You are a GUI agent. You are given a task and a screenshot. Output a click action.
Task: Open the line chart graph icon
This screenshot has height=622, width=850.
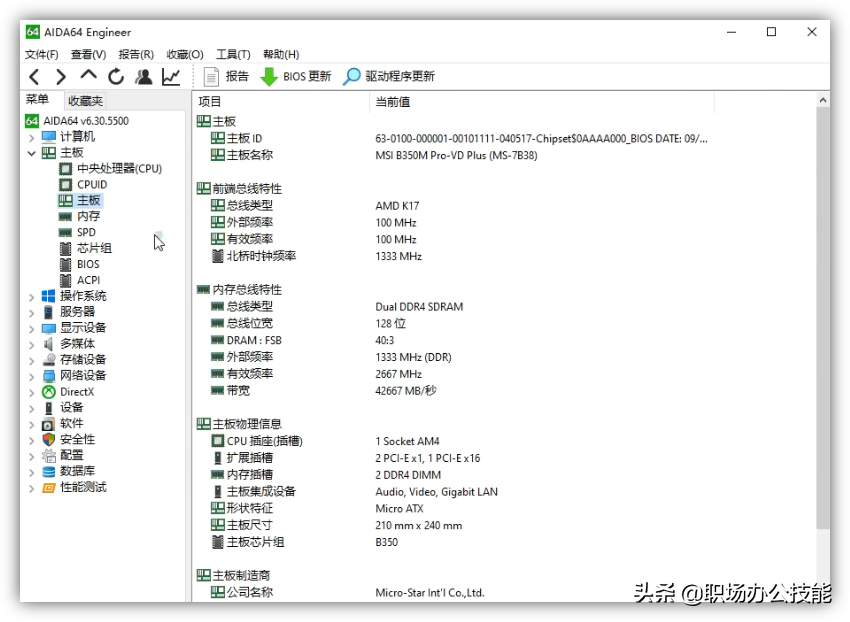coord(171,77)
